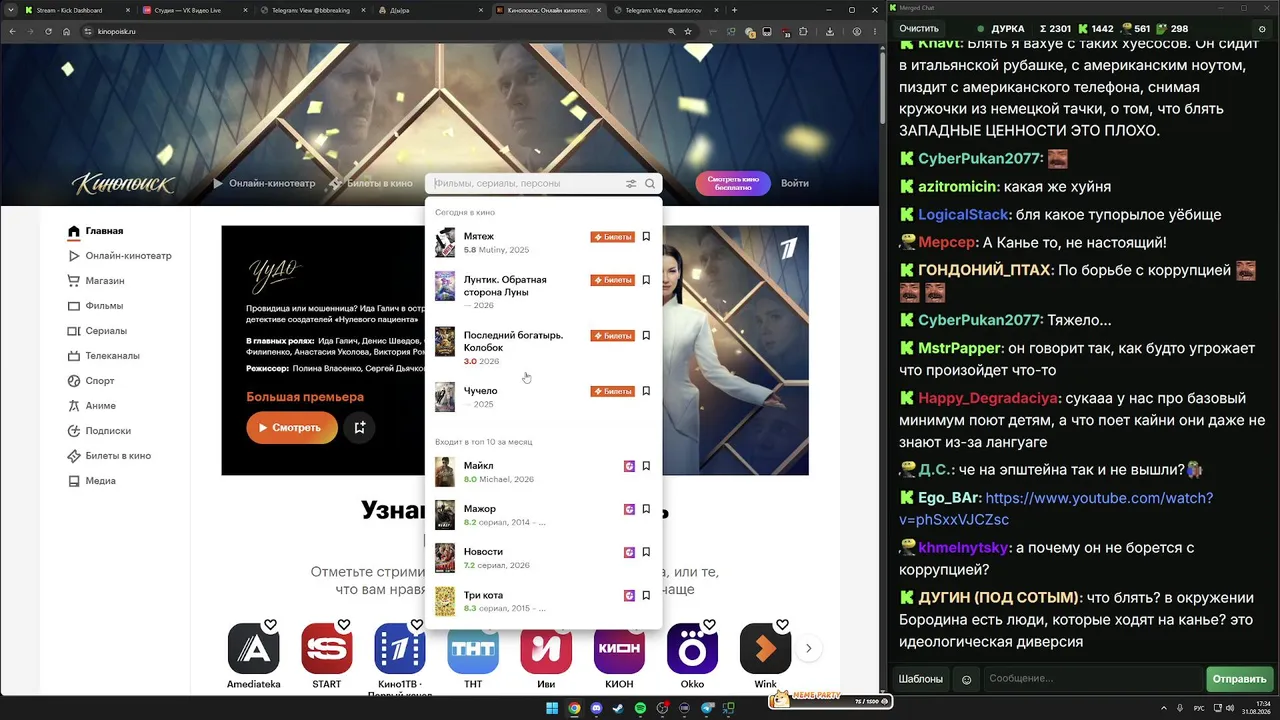This screenshot has width=1280, height=720.
Task: Open Онлайн-кинотеатр in top navigation
Action: tap(264, 184)
